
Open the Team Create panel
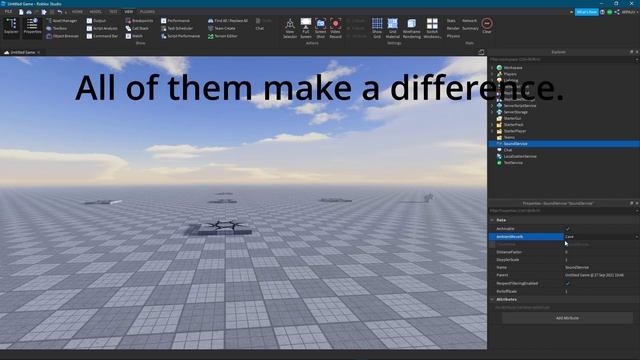tap(222, 28)
